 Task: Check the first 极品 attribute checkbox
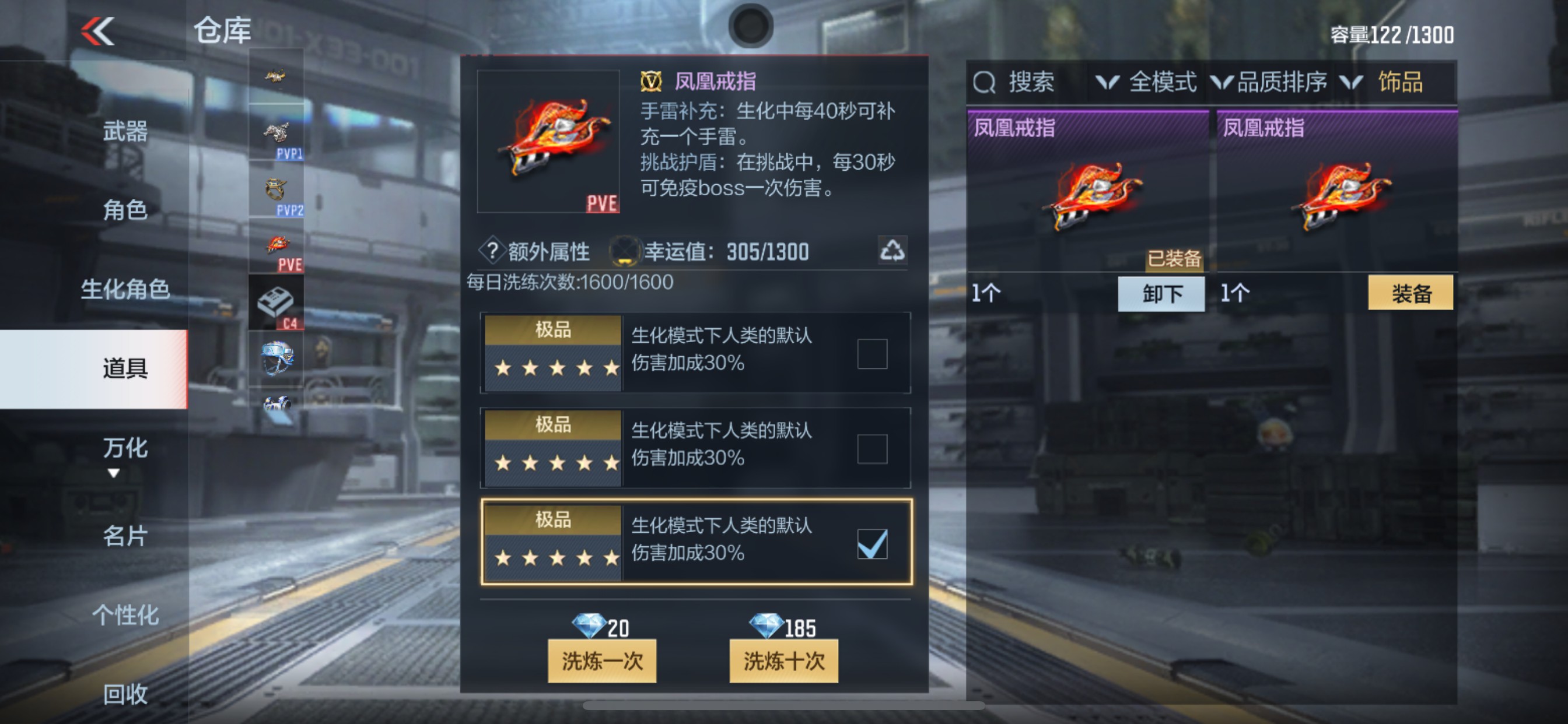click(871, 353)
